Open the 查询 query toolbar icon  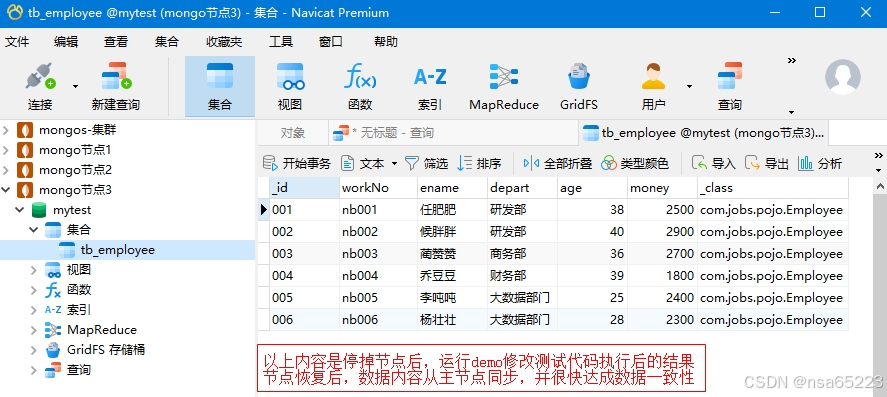tap(730, 87)
